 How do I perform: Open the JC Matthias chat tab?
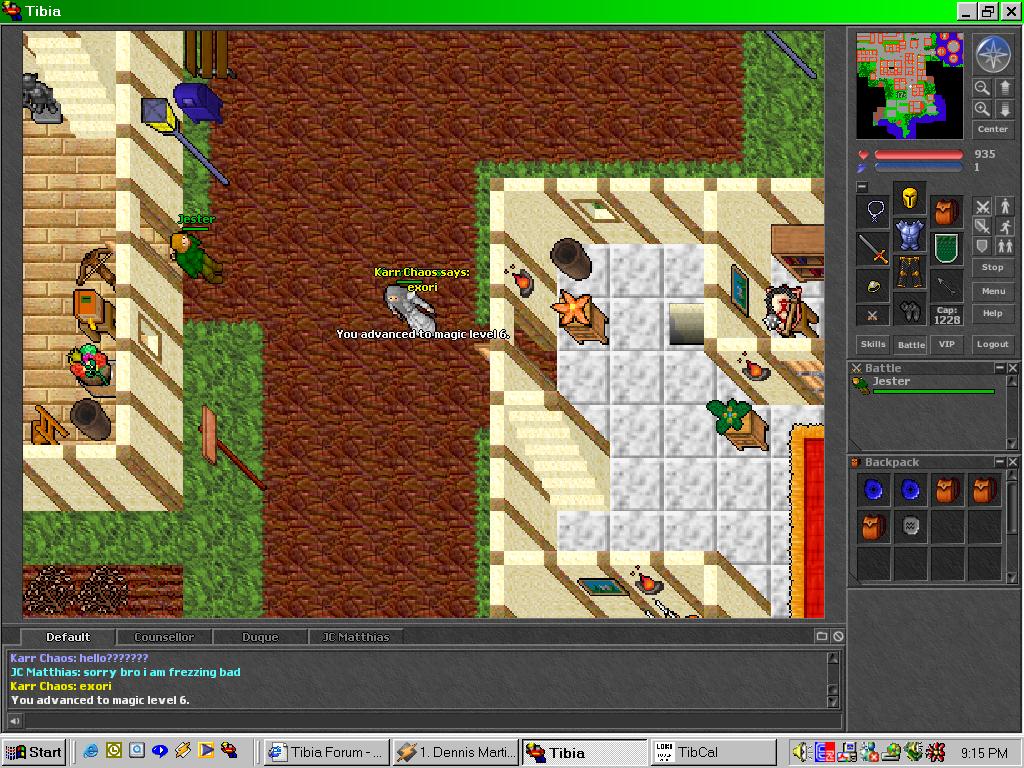pos(354,637)
